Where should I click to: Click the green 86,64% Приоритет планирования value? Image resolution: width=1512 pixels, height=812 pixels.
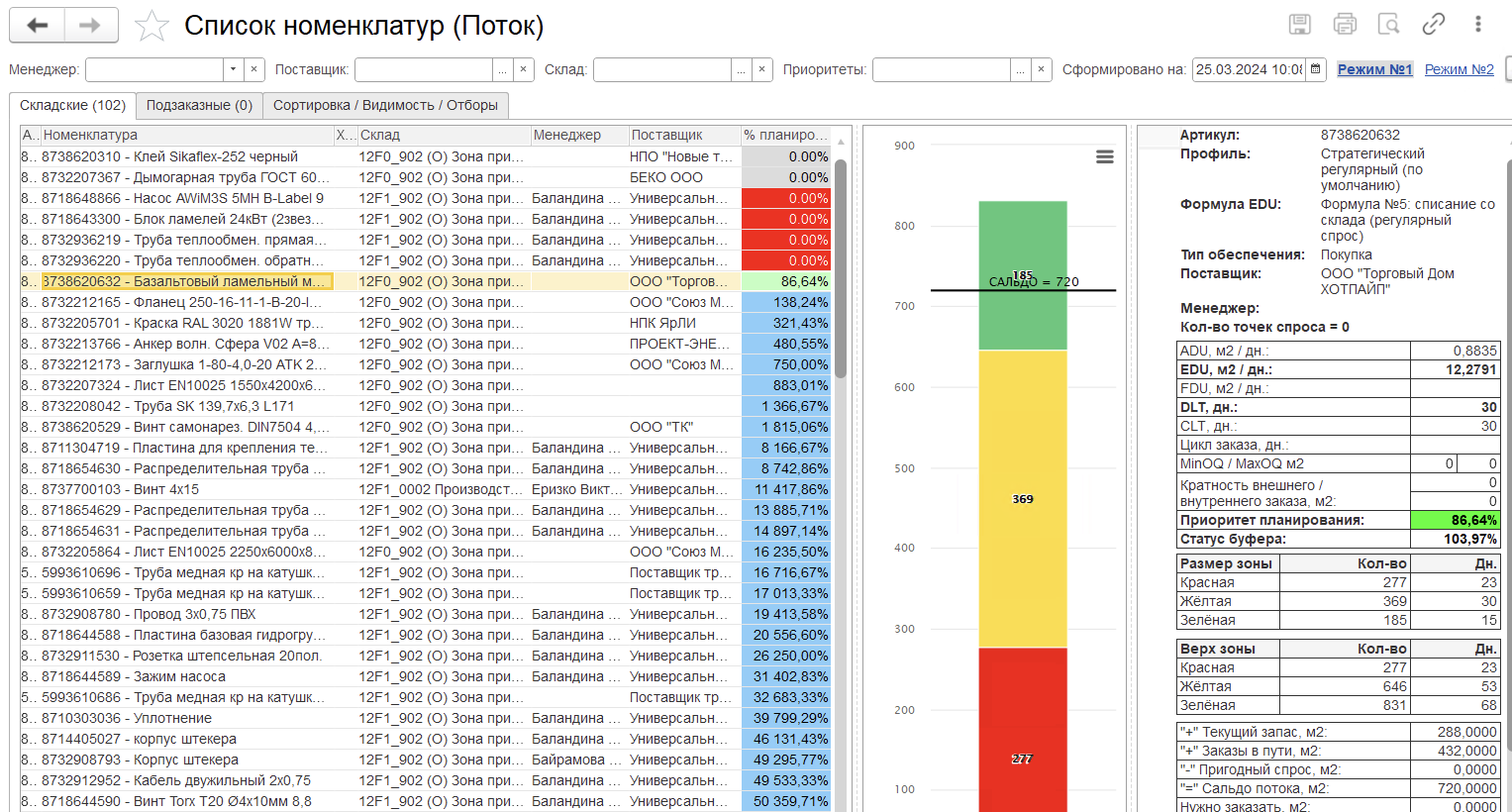pyautogui.click(x=1456, y=520)
